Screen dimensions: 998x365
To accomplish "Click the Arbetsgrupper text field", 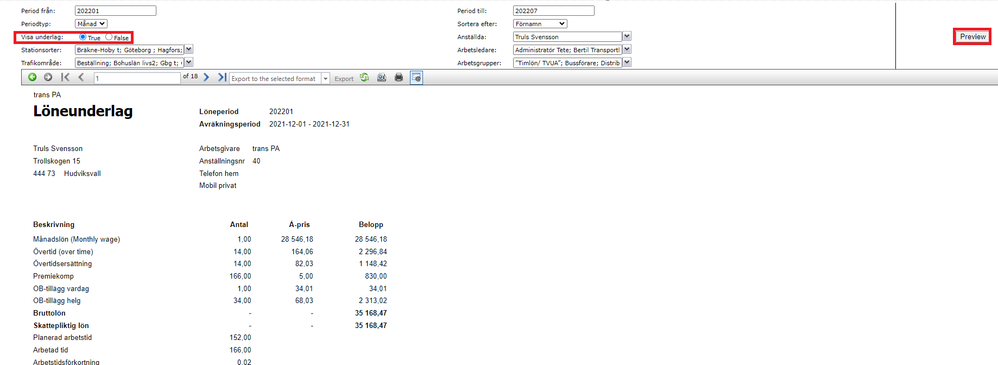I will point(567,62).
